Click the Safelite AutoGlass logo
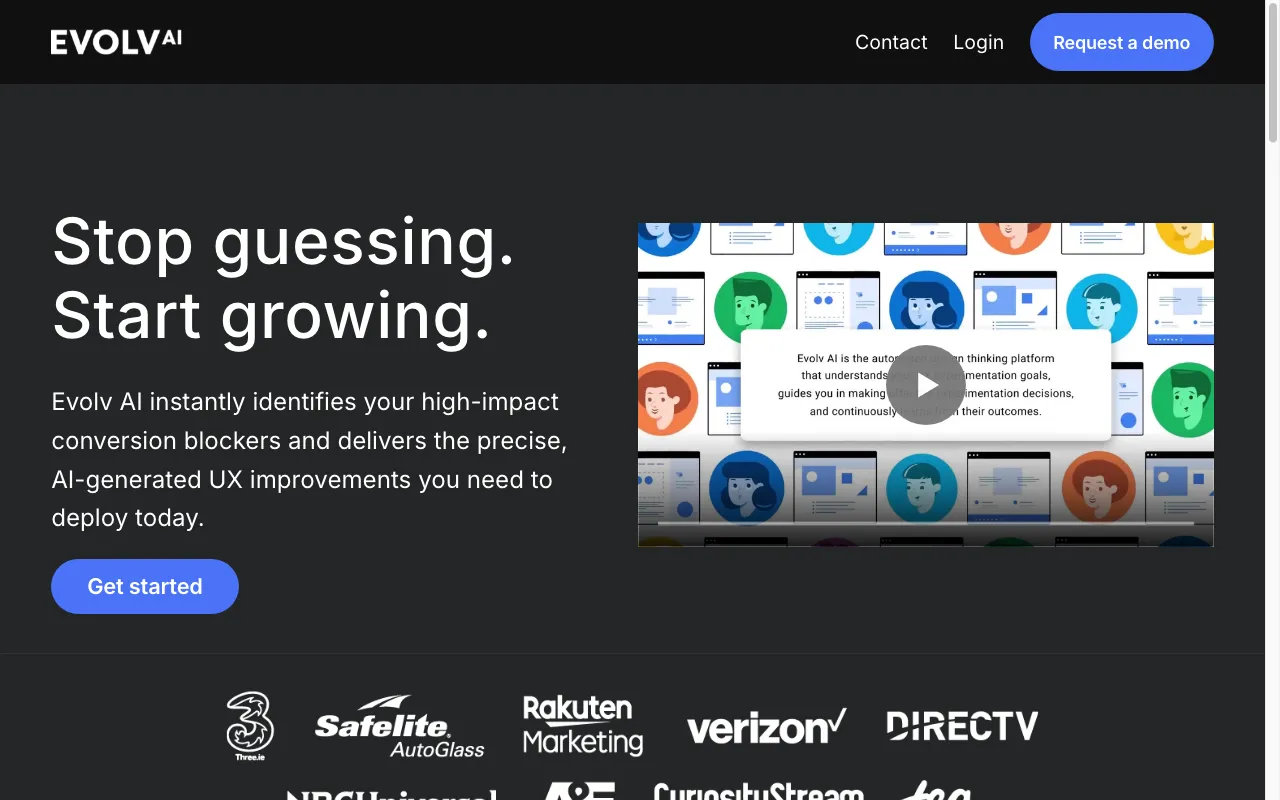1280x800 pixels. point(399,727)
